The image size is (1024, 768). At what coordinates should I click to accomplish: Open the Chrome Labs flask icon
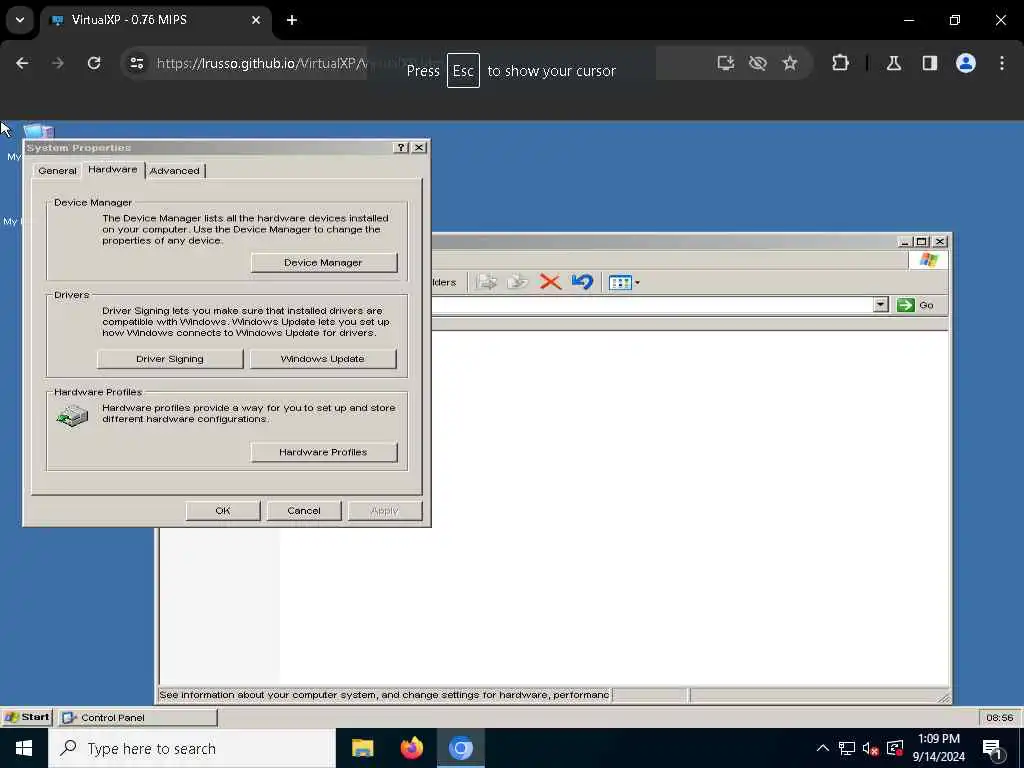coord(894,63)
